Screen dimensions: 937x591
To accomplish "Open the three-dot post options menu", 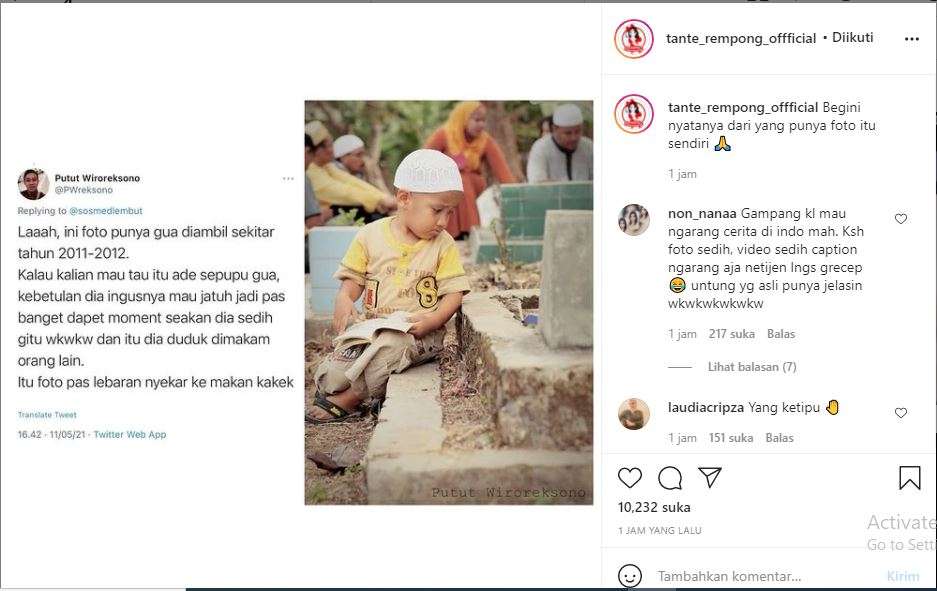I will tap(911, 39).
